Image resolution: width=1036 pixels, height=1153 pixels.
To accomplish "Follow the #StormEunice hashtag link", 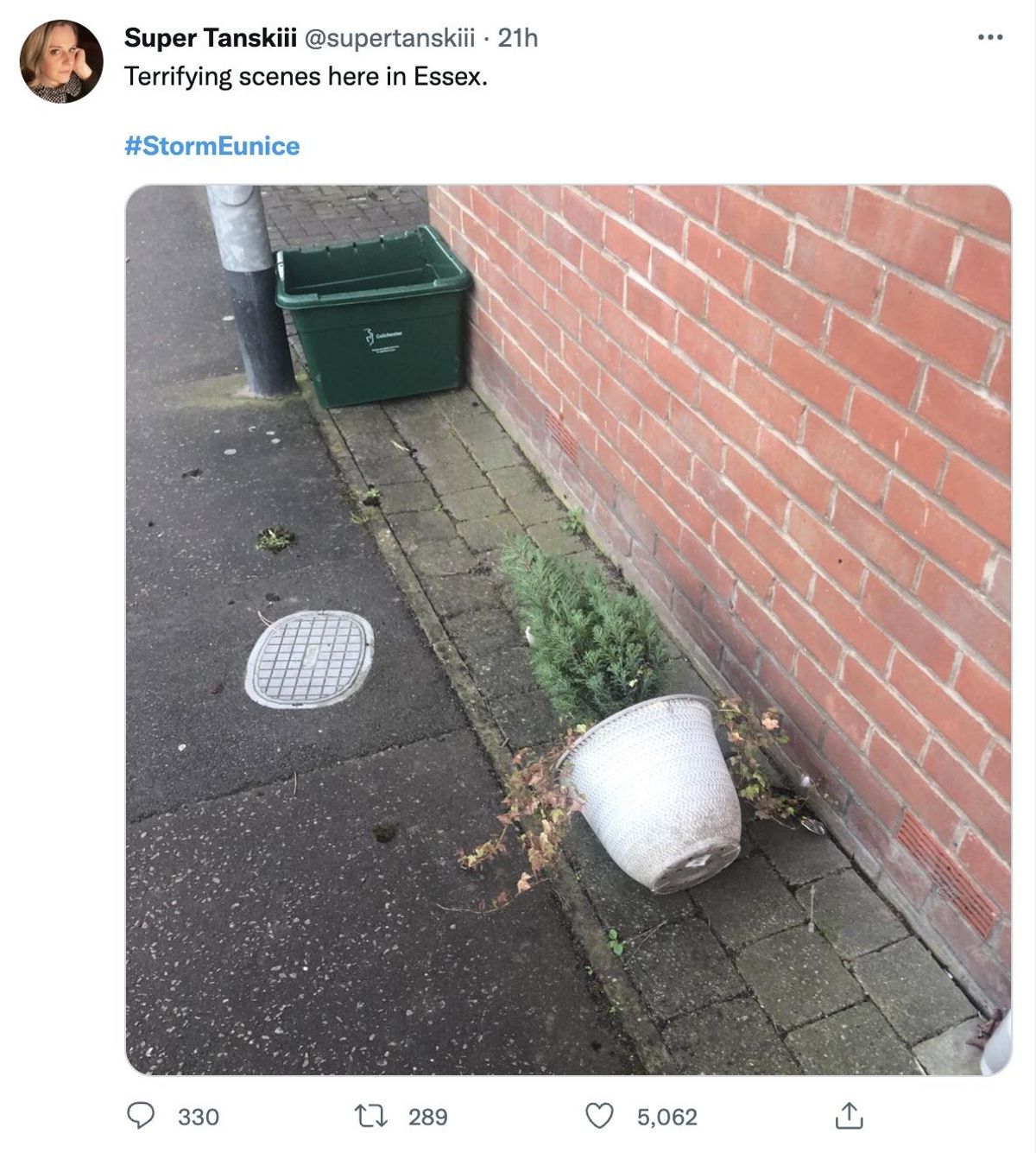I will (x=212, y=145).
